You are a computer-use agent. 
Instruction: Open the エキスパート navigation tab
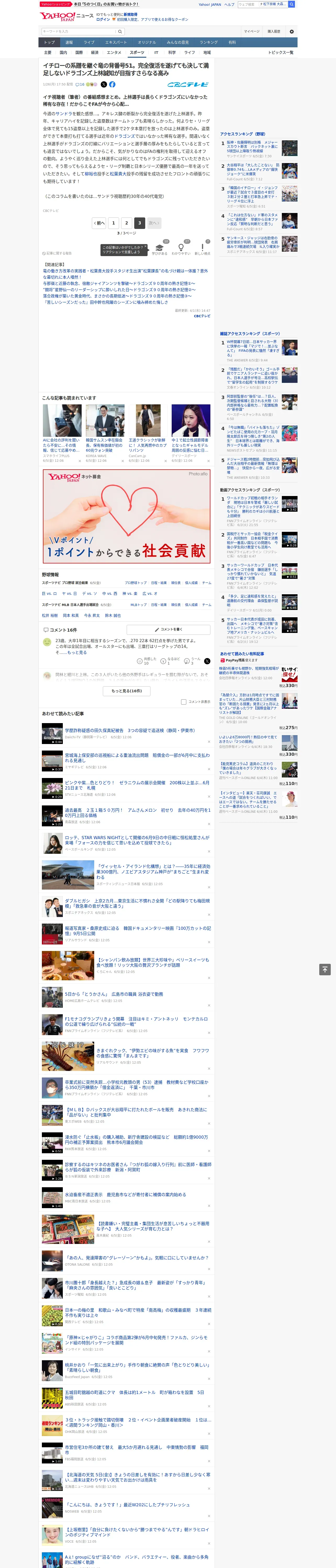(x=116, y=42)
